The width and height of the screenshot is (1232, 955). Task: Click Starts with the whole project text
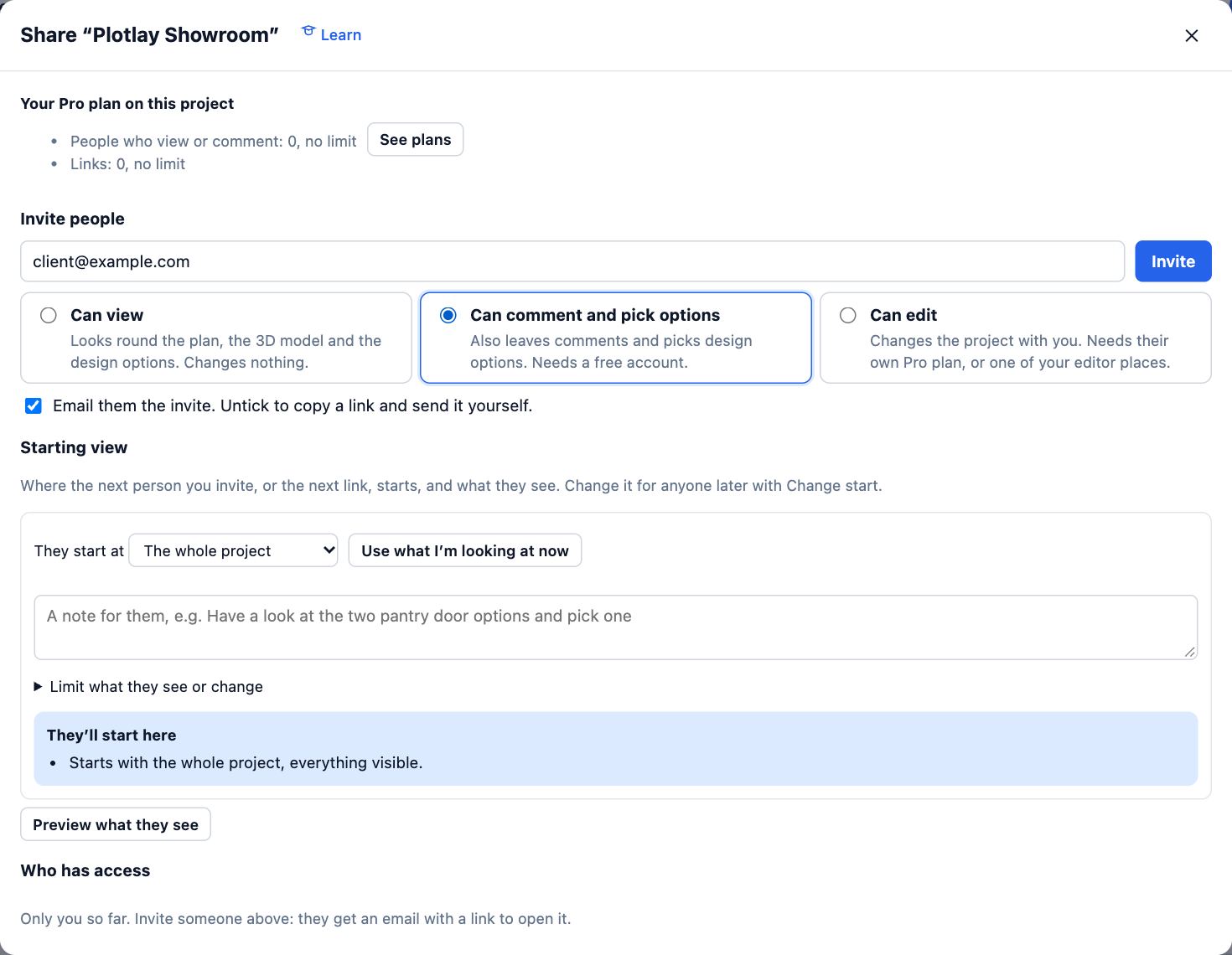click(246, 763)
